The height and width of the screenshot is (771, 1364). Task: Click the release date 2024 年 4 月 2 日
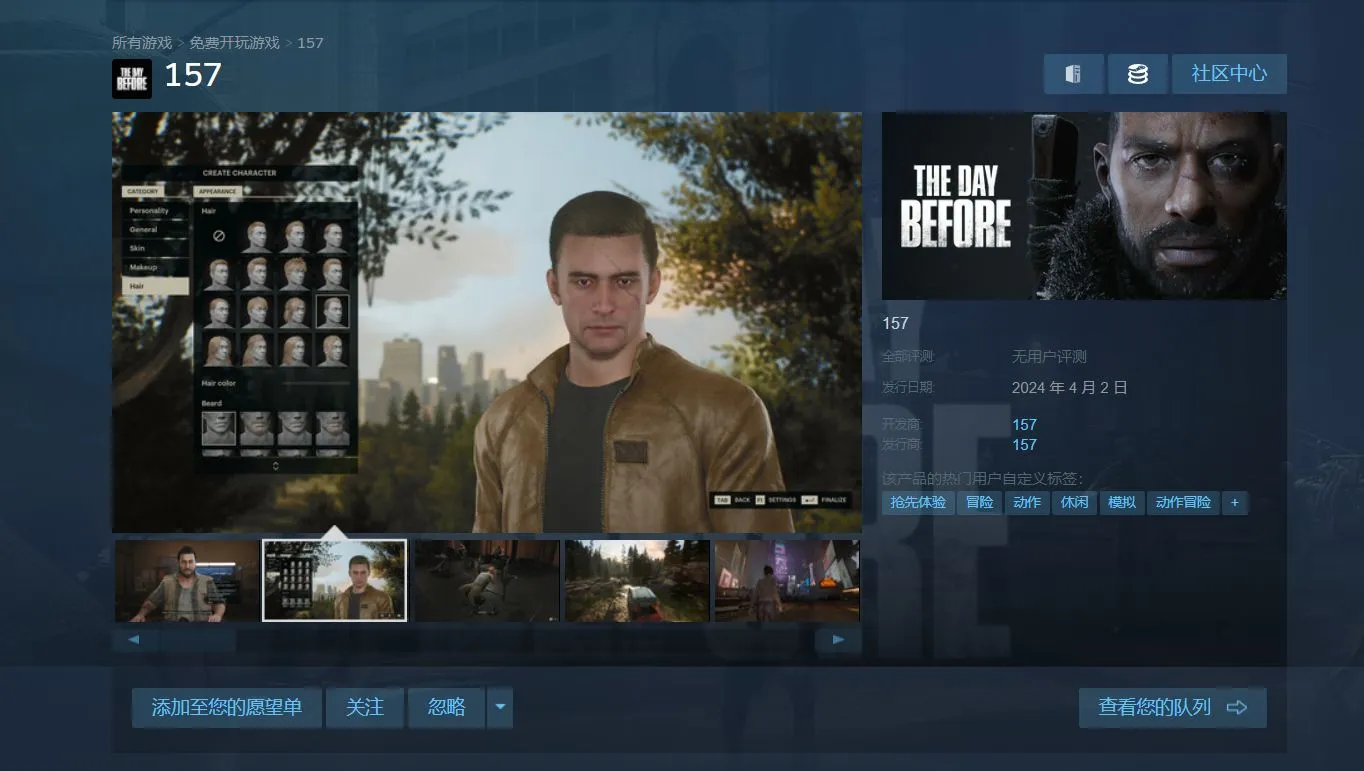coord(1069,387)
